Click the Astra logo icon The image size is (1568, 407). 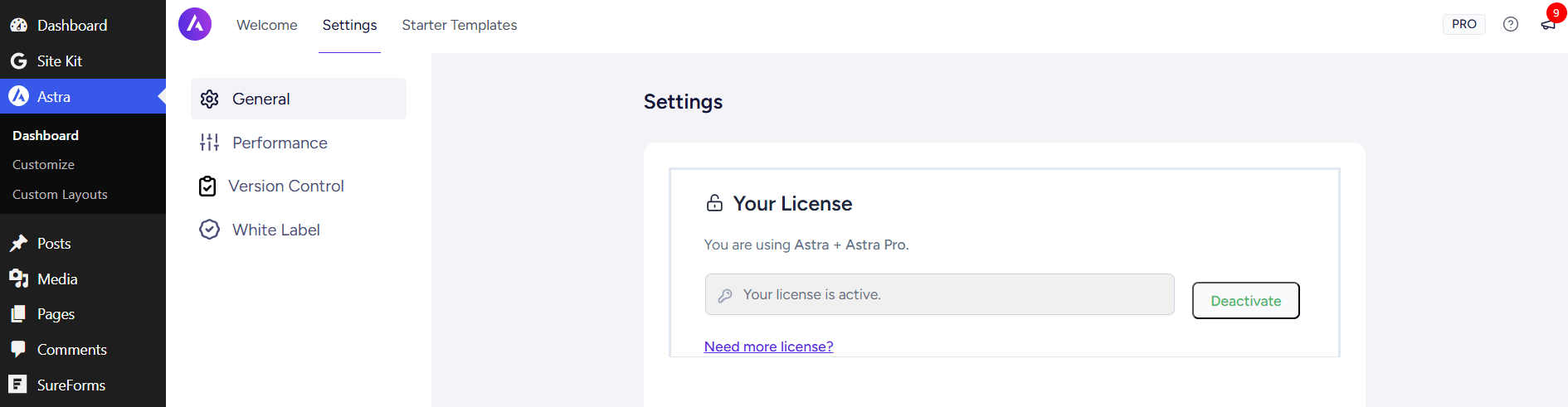(x=195, y=24)
